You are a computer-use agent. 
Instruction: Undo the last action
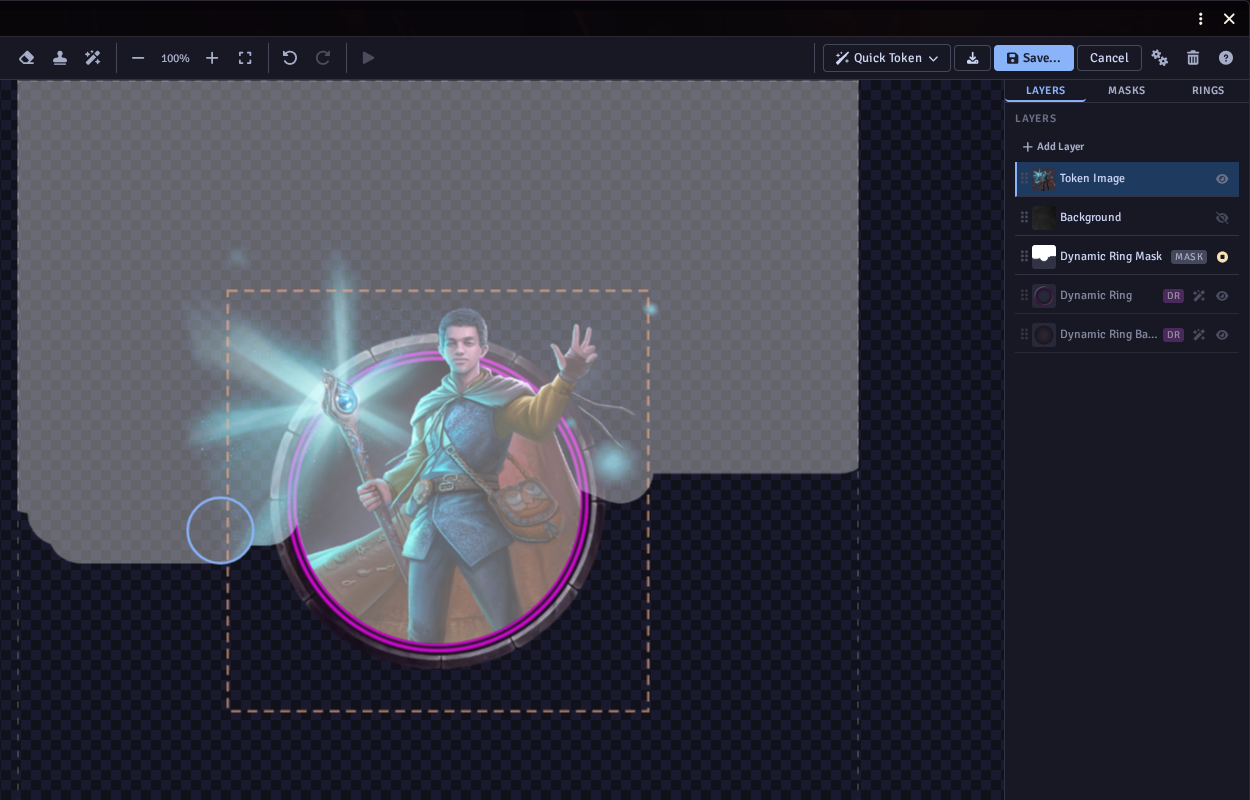coord(290,58)
